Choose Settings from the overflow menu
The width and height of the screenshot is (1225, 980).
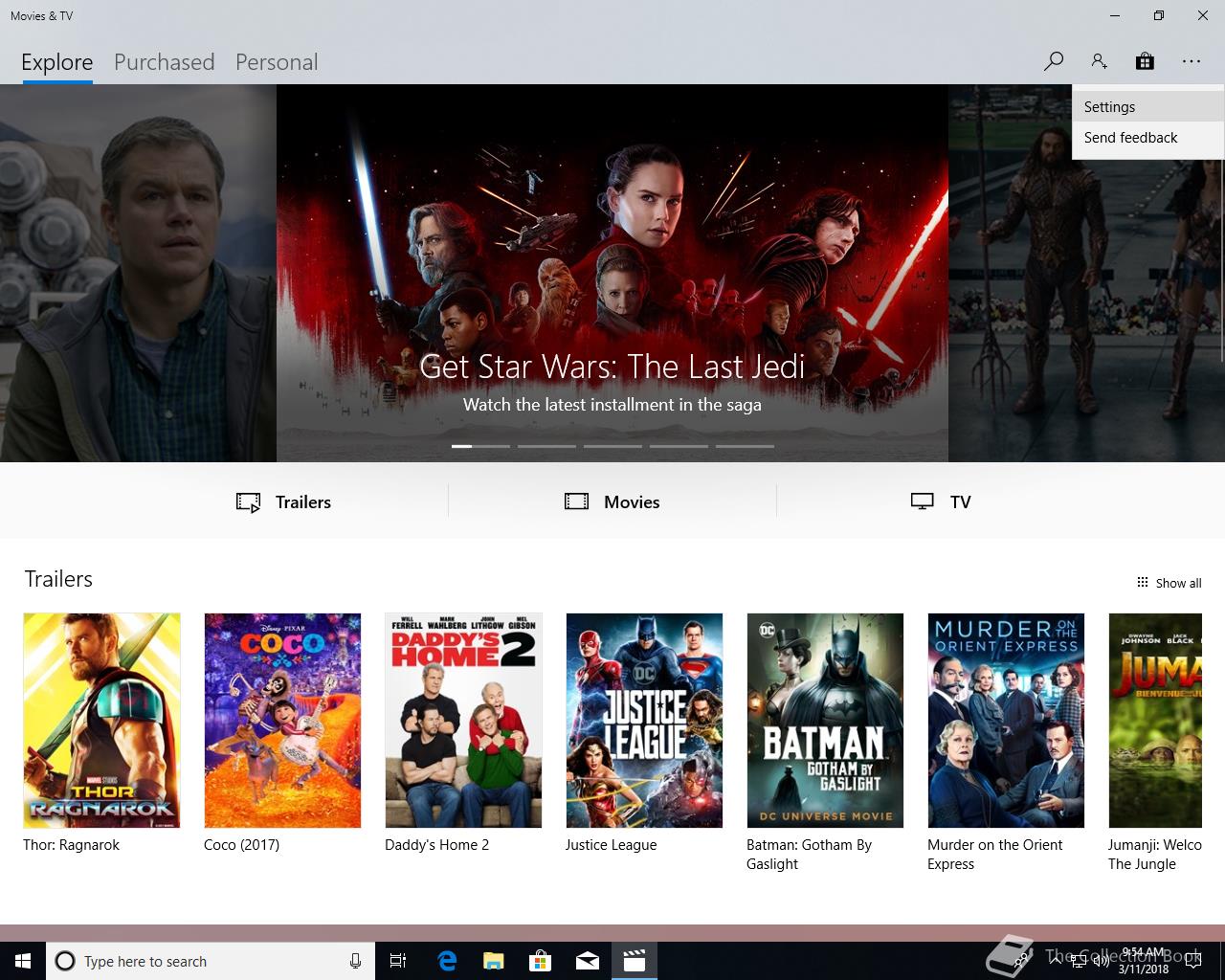tap(1148, 107)
